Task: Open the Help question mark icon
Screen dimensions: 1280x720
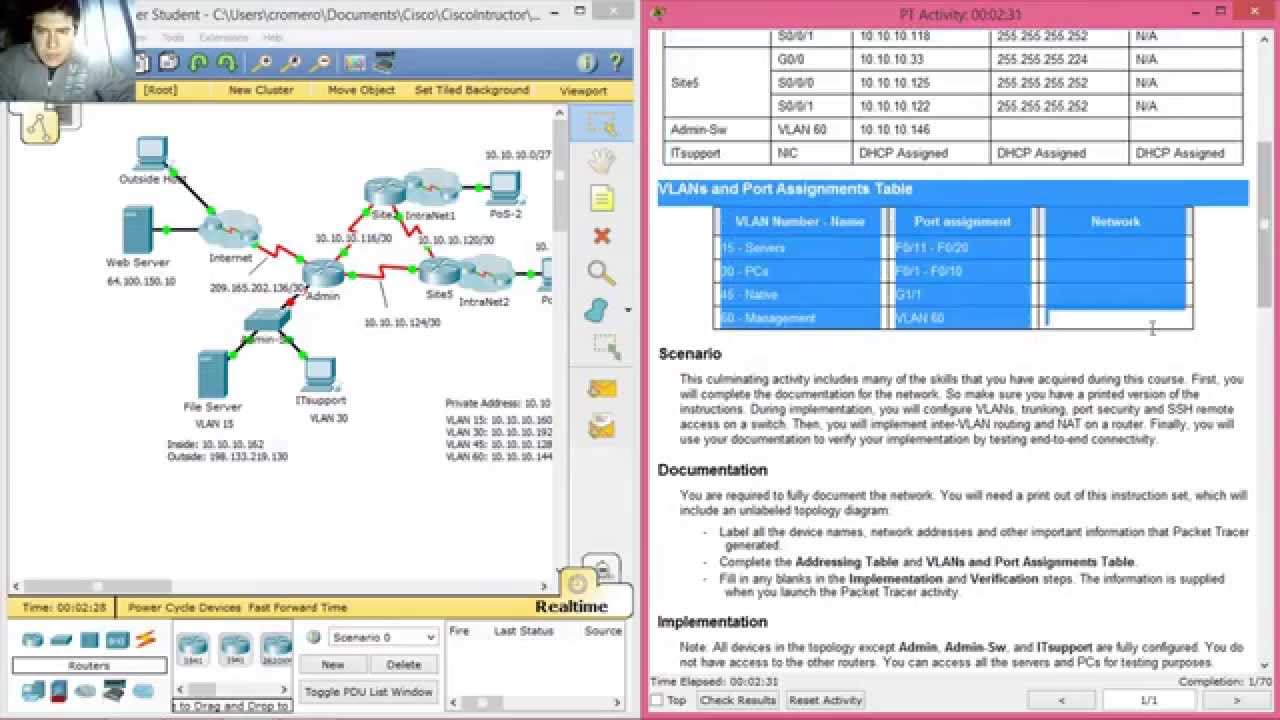Action: (x=616, y=63)
